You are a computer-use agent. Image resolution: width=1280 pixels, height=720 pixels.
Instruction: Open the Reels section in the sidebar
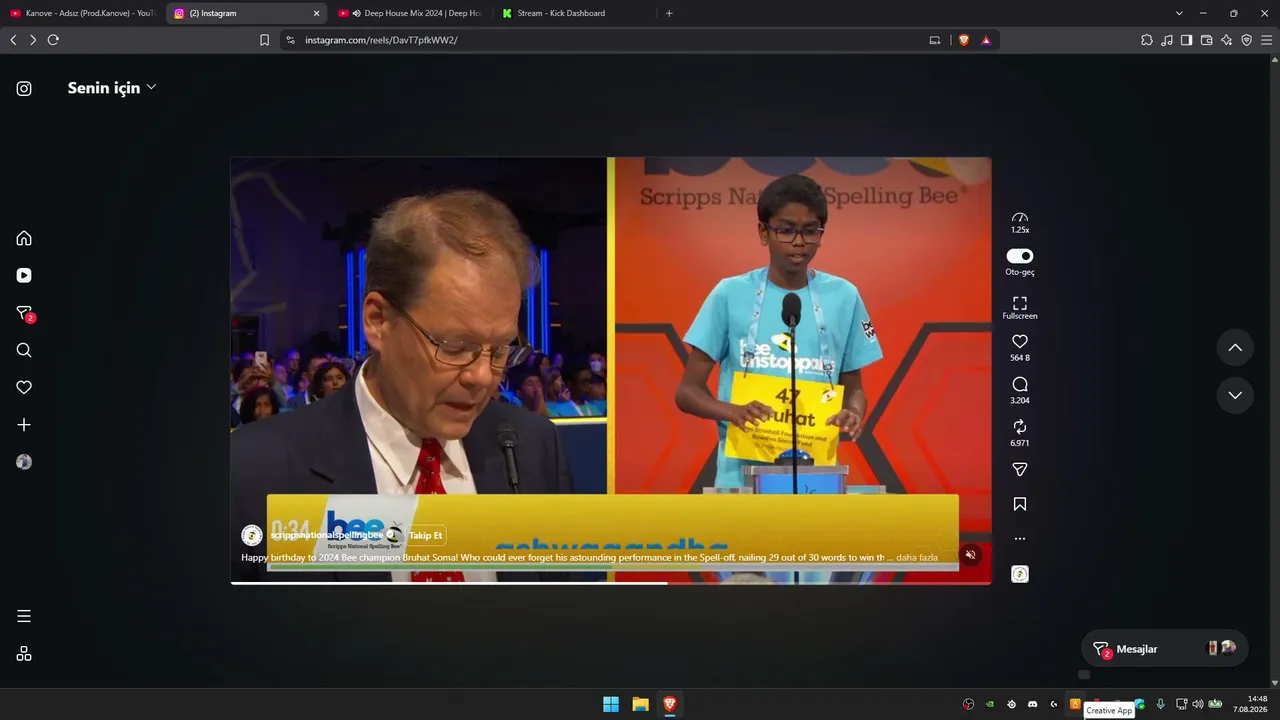tap(24, 275)
